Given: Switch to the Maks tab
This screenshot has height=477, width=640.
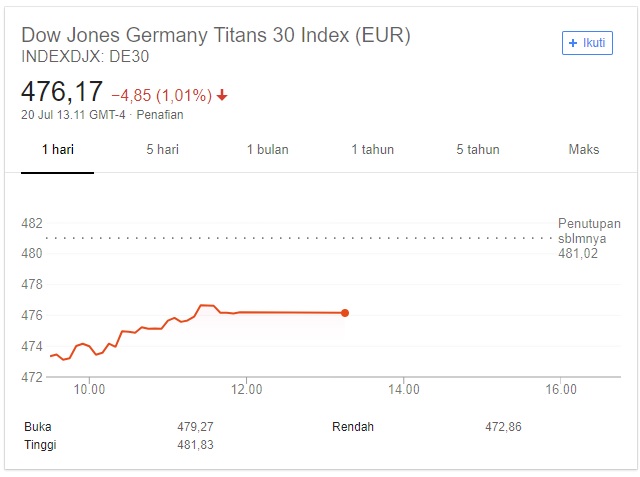Looking at the screenshot, I should click(583, 150).
